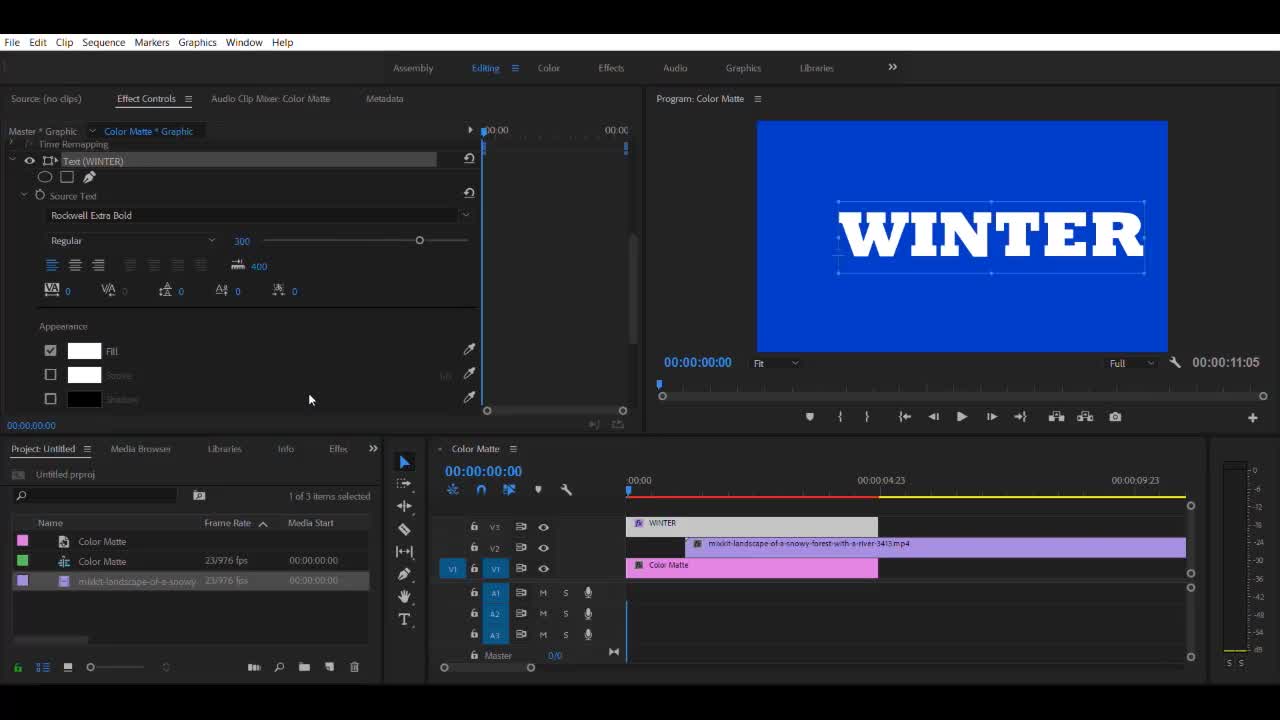Select the Hand tool
1280x720 pixels.
[x=404, y=596]
